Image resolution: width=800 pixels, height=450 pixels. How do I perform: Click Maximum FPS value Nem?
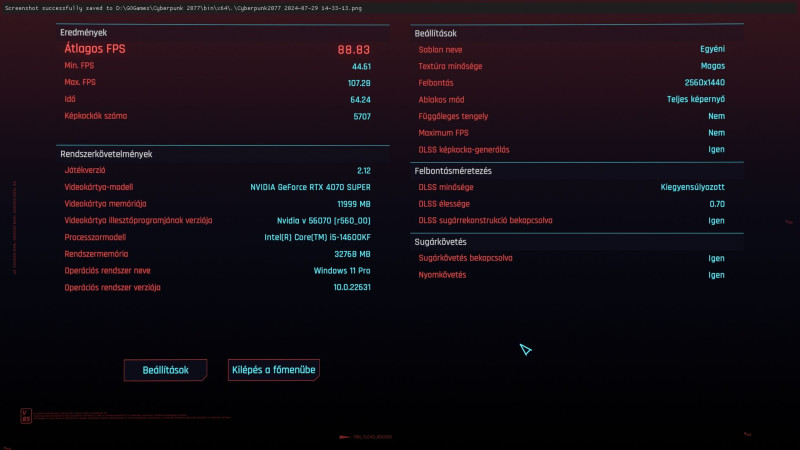[716, 133]
